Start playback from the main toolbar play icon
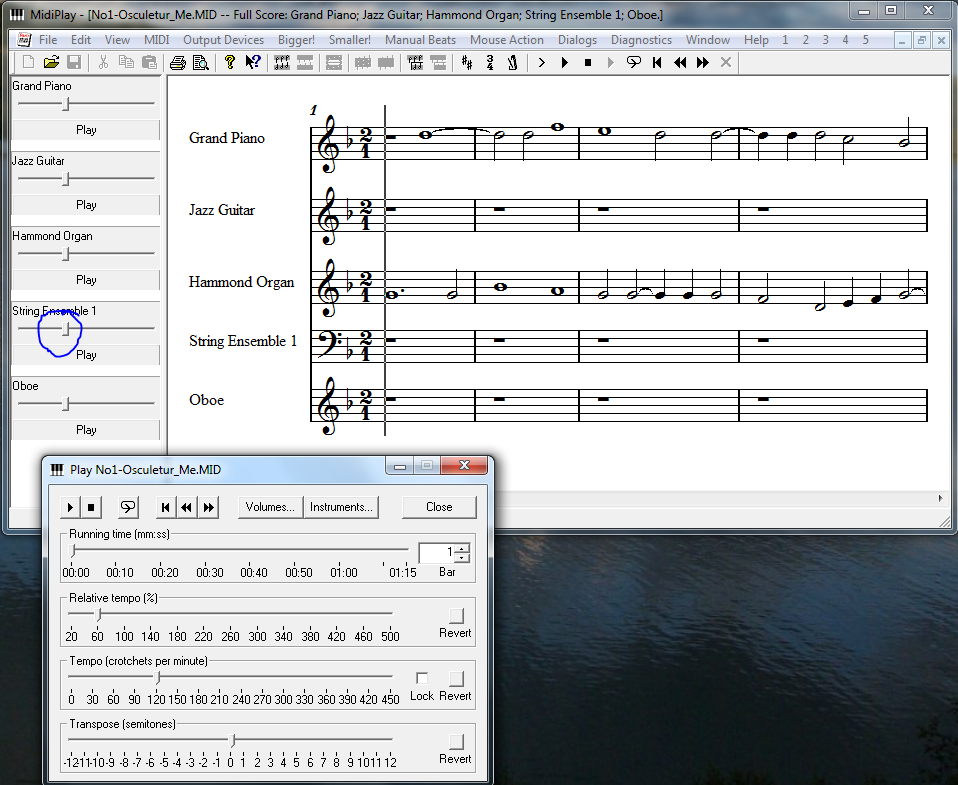958x785 pixels. tap(565, 62)
